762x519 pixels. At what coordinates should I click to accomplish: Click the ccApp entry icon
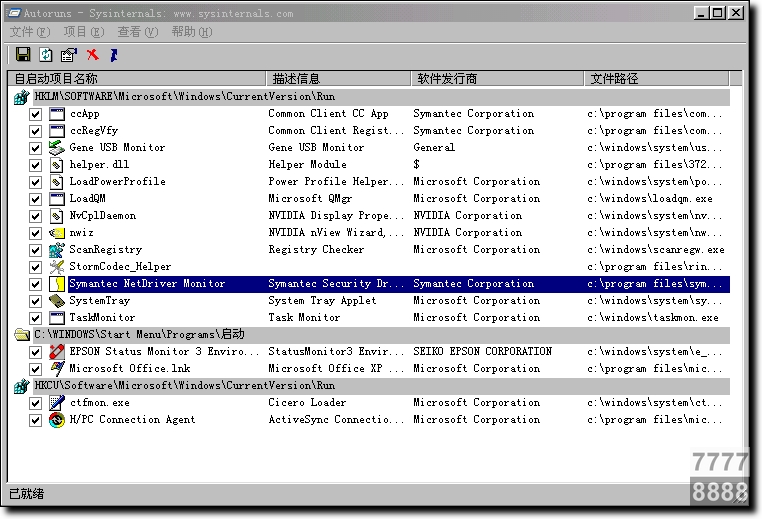[x=57, y=114]
